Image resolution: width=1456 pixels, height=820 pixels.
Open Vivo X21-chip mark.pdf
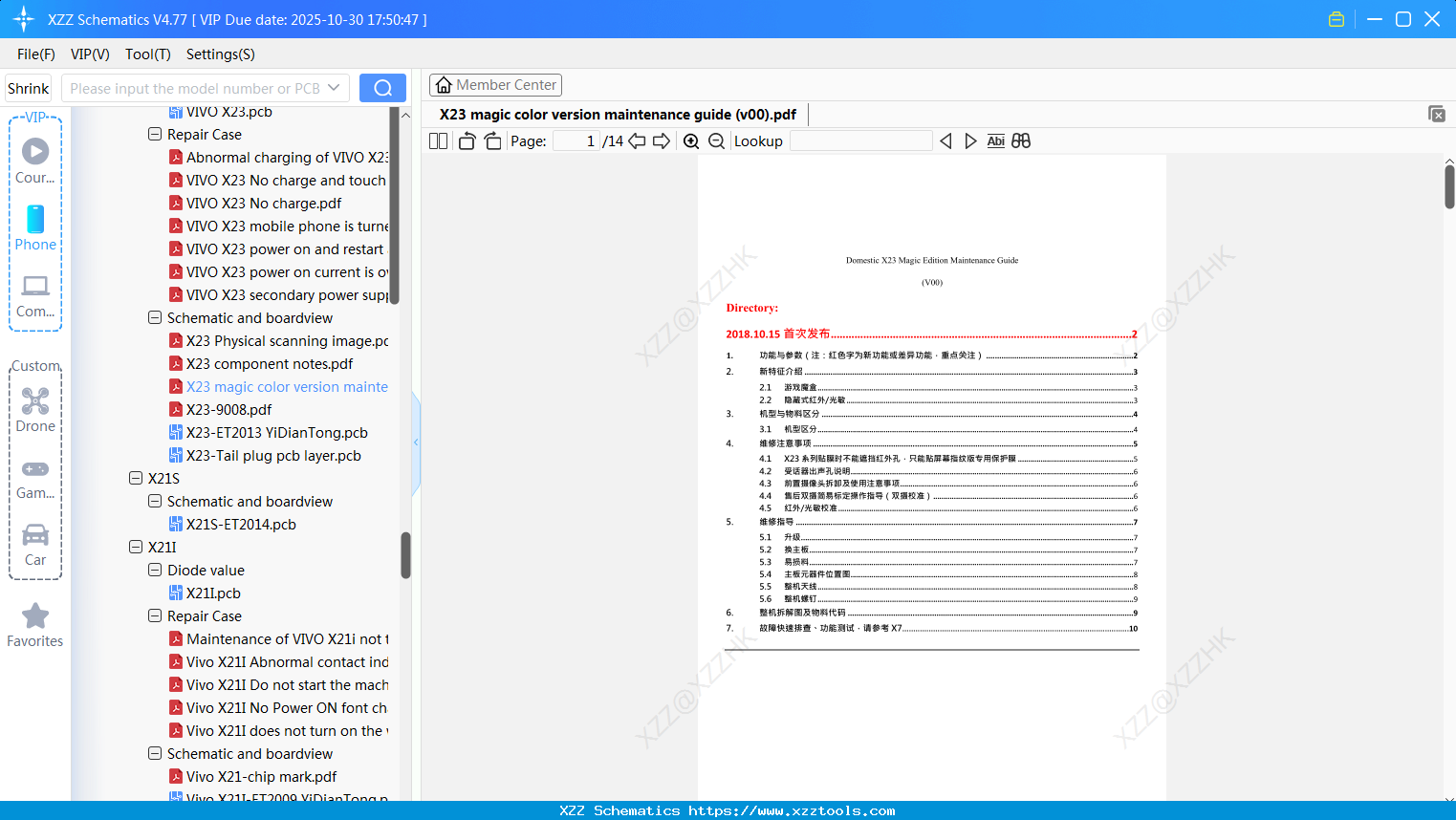[x=252, y=777]
